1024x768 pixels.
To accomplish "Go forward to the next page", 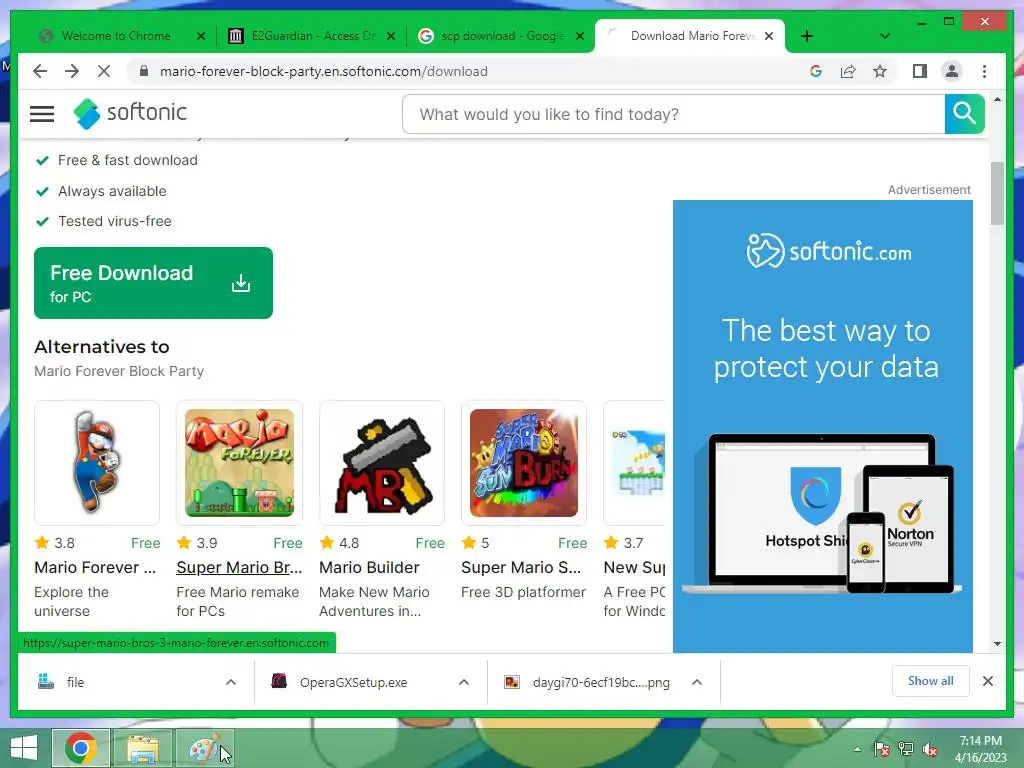I will [x=72, y=71].
